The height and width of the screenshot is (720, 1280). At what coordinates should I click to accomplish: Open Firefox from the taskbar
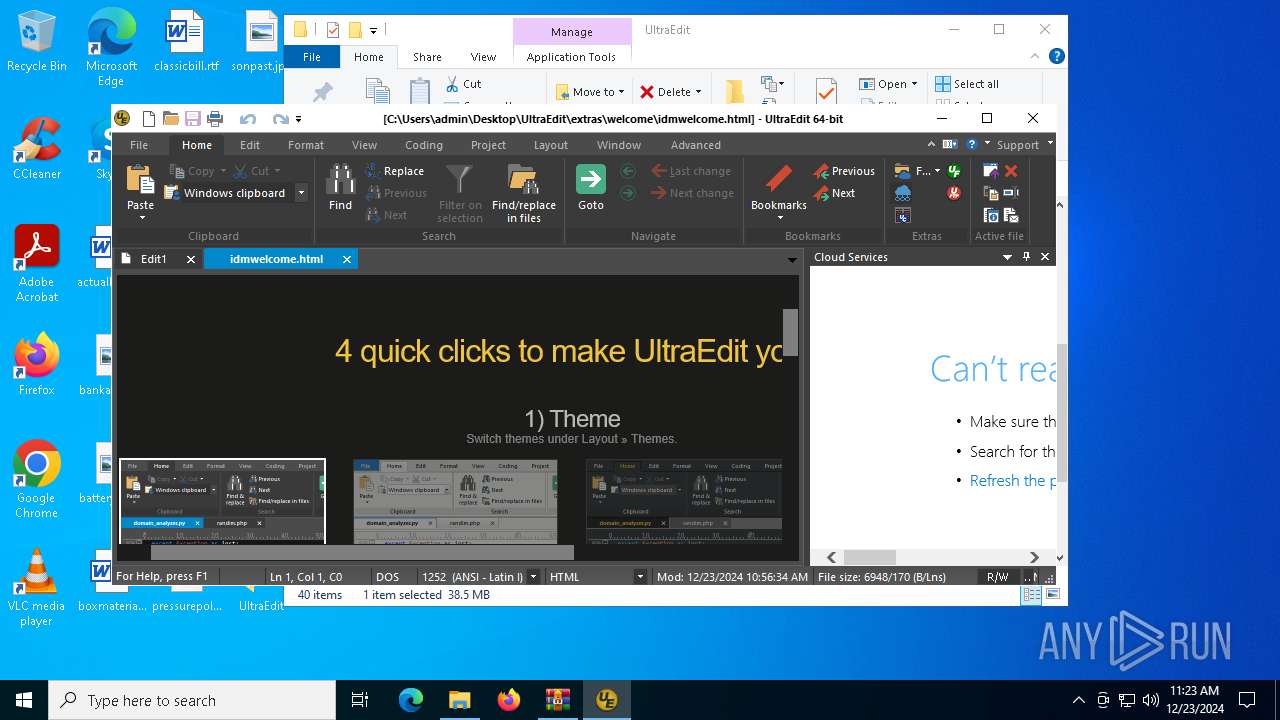[x=508, y=700]
